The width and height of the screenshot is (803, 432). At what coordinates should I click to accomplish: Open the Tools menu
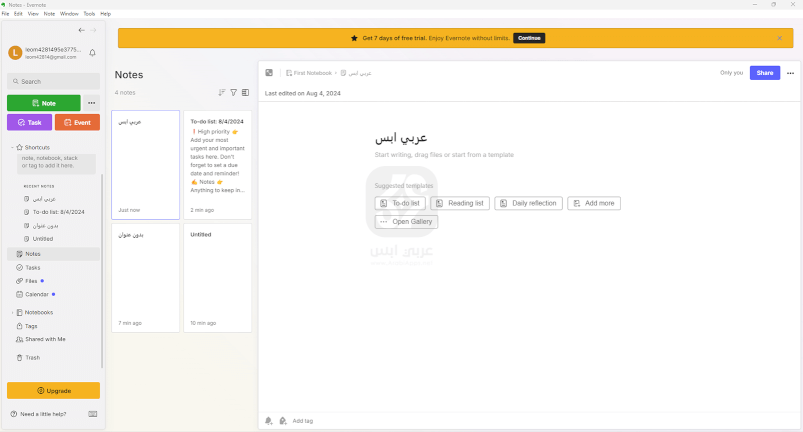(89, 14)
